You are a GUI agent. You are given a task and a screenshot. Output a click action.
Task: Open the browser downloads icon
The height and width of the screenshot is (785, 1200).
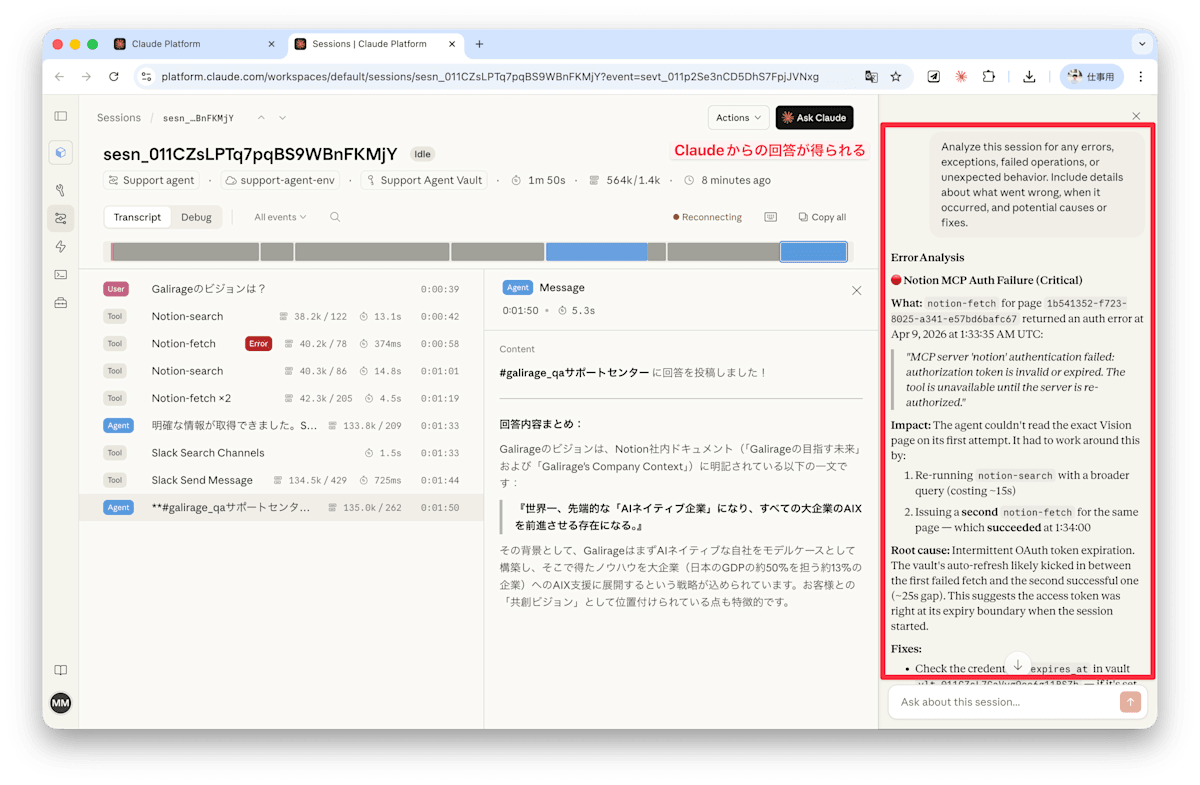click(x=1029, y=76)
